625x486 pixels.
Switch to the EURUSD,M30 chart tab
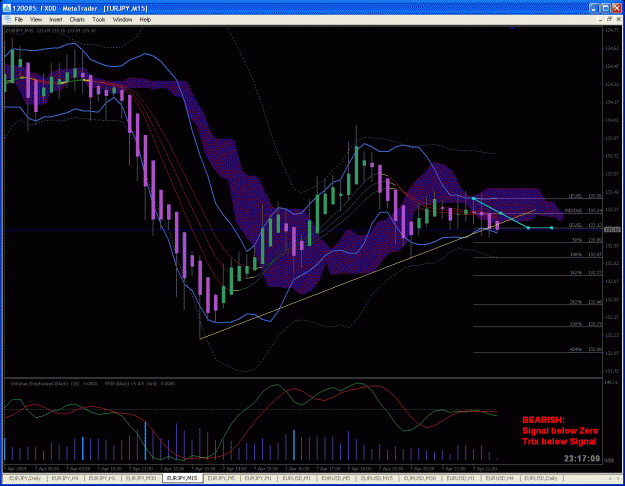(x=420, y=478)
